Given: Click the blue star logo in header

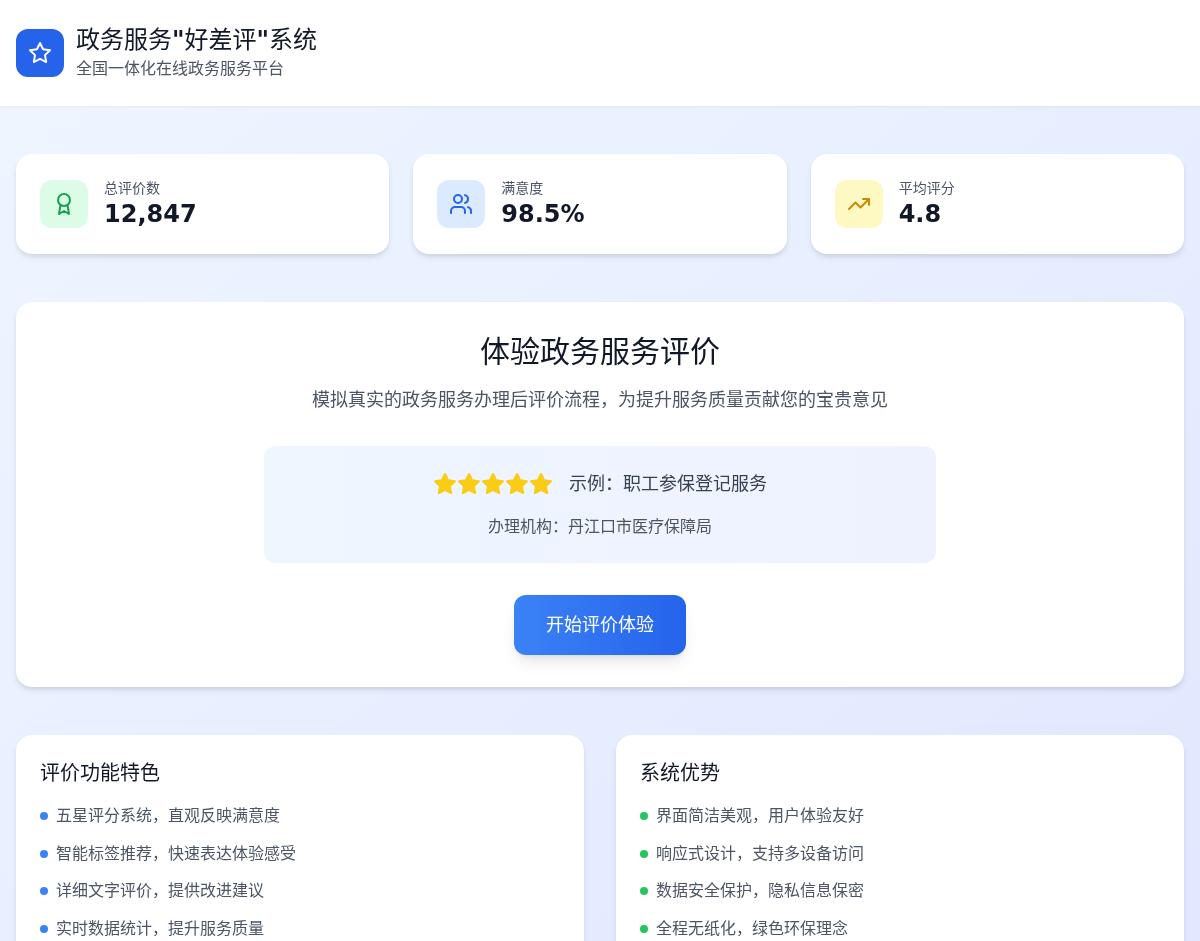Looking at the screenshot, I should tap(40, 53).
